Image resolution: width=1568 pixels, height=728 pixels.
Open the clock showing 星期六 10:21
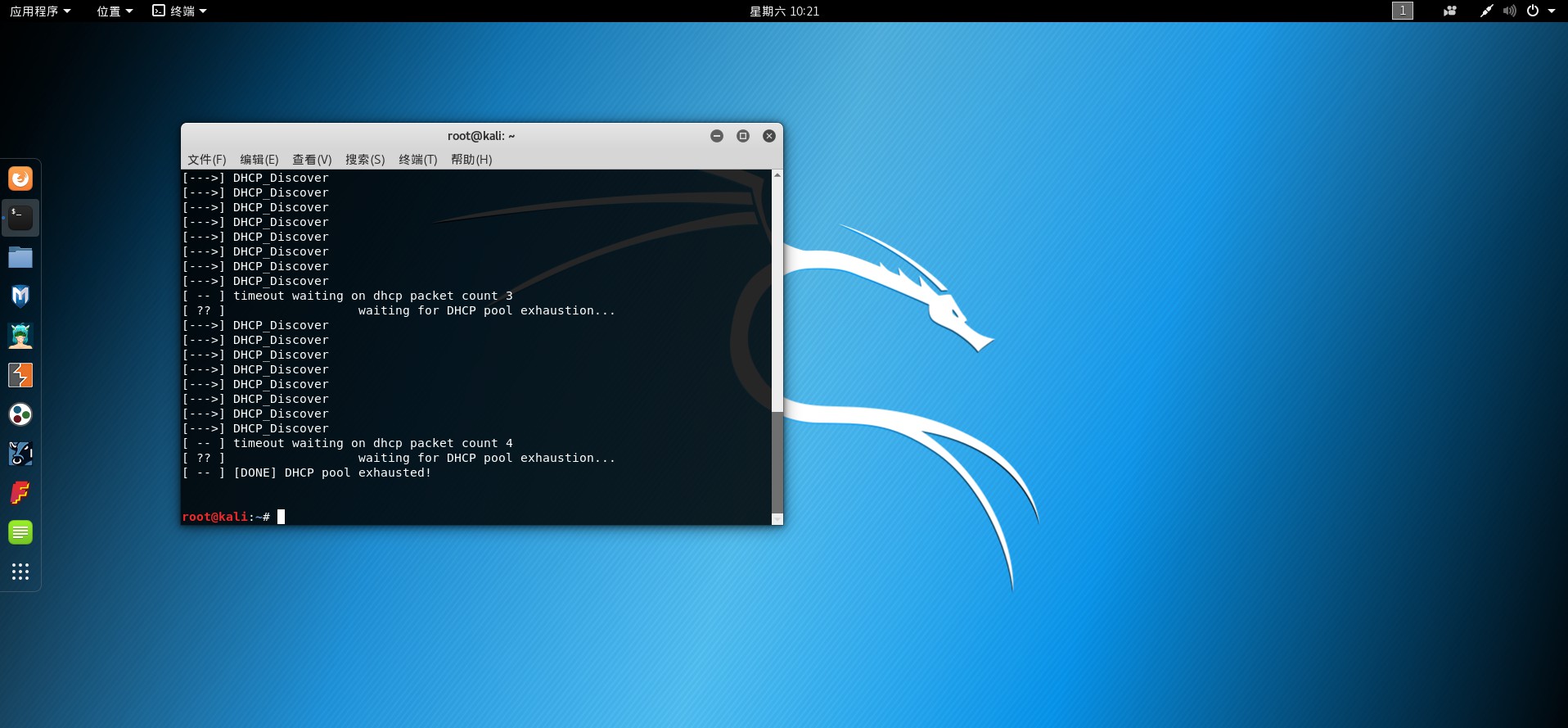(784, 11)
